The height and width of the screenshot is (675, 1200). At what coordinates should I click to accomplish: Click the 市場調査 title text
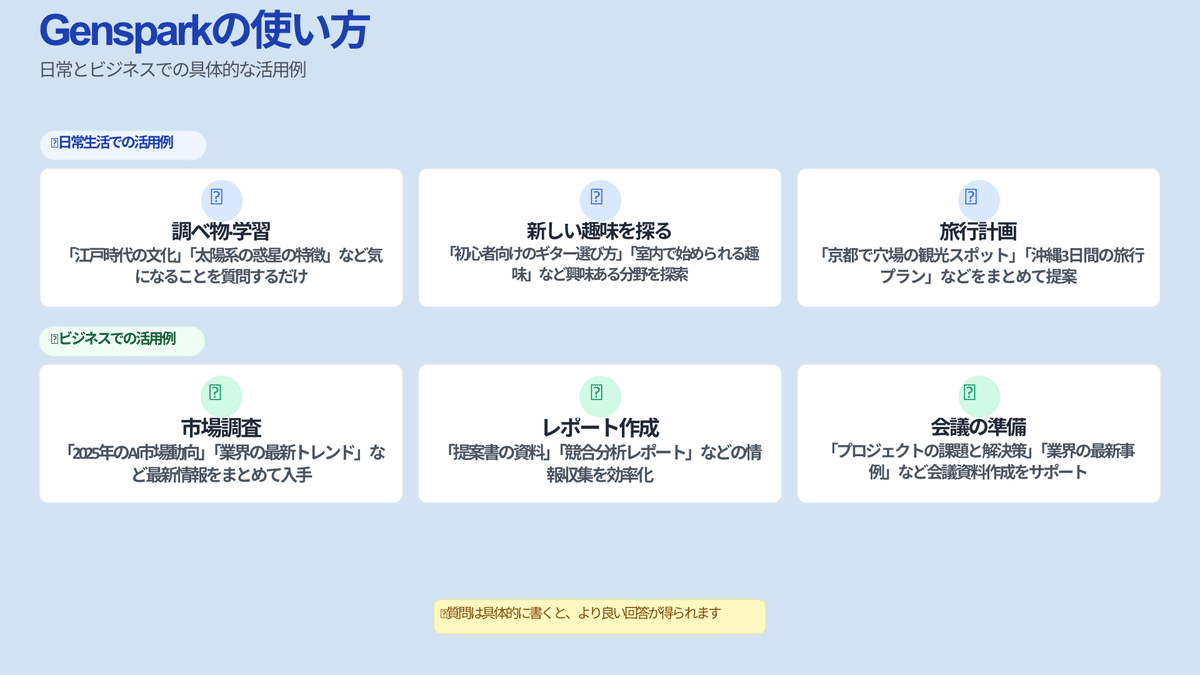220,425
